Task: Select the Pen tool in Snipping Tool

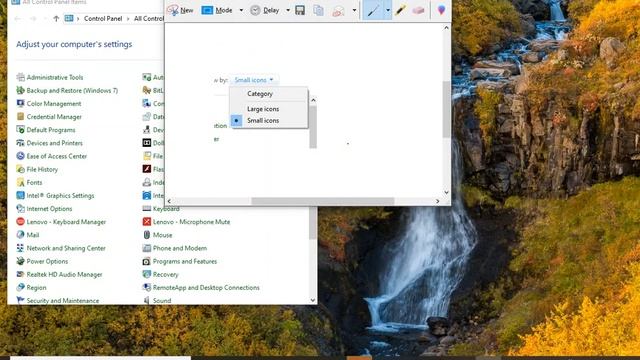Action: 373,10
